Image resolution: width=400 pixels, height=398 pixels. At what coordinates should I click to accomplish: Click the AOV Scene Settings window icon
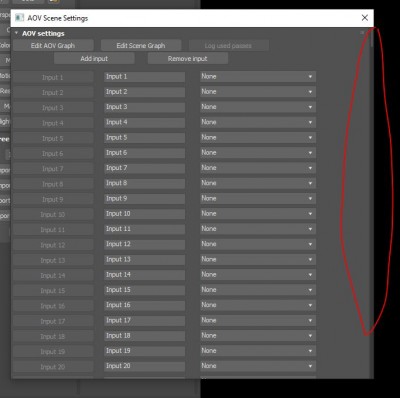pyautogui.click(x=20, y=18)
